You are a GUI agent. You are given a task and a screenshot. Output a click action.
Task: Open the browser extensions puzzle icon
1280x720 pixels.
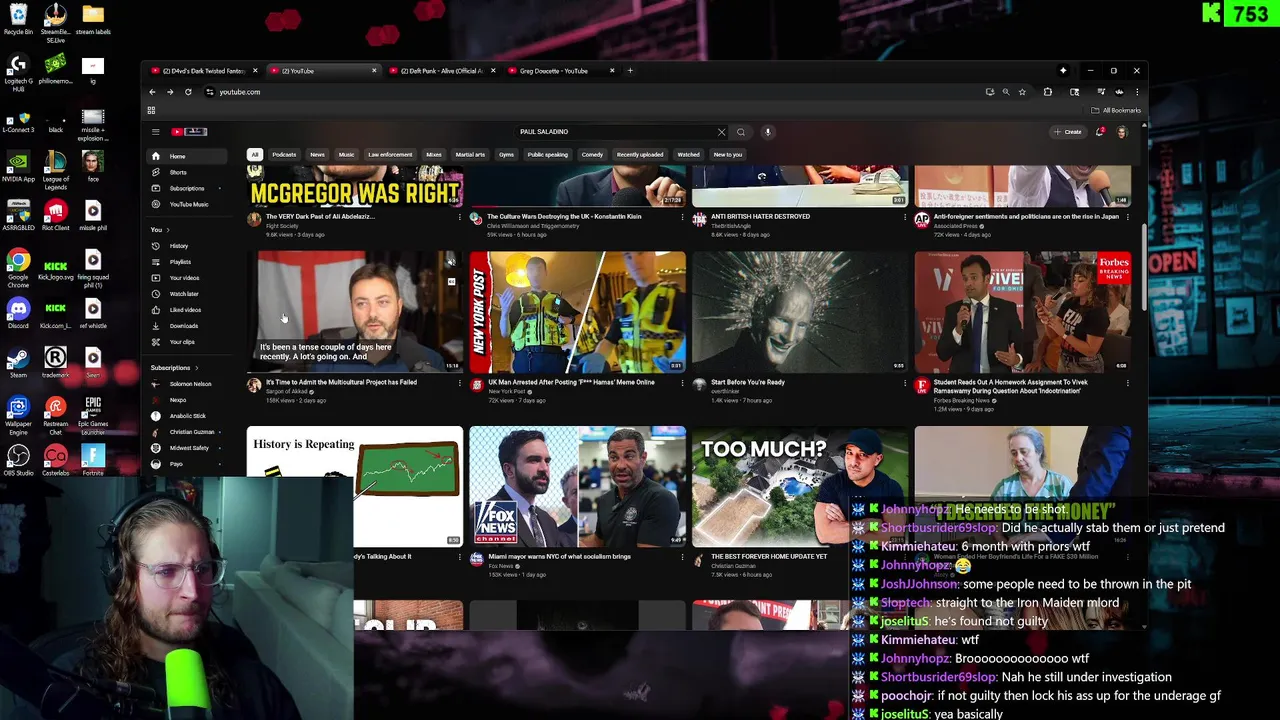click(x=1047, y=92)
